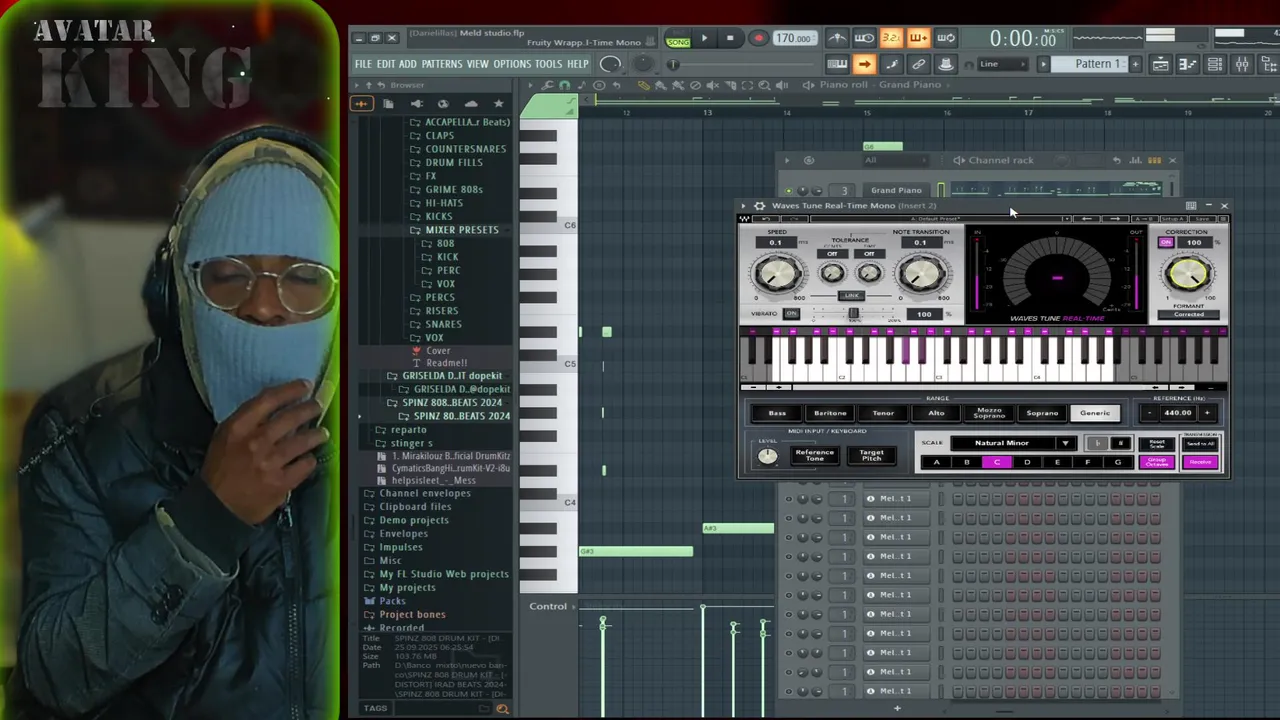Click the tempo 170.000 display
Screen dimensions: 1280x720
pos(793,39)
